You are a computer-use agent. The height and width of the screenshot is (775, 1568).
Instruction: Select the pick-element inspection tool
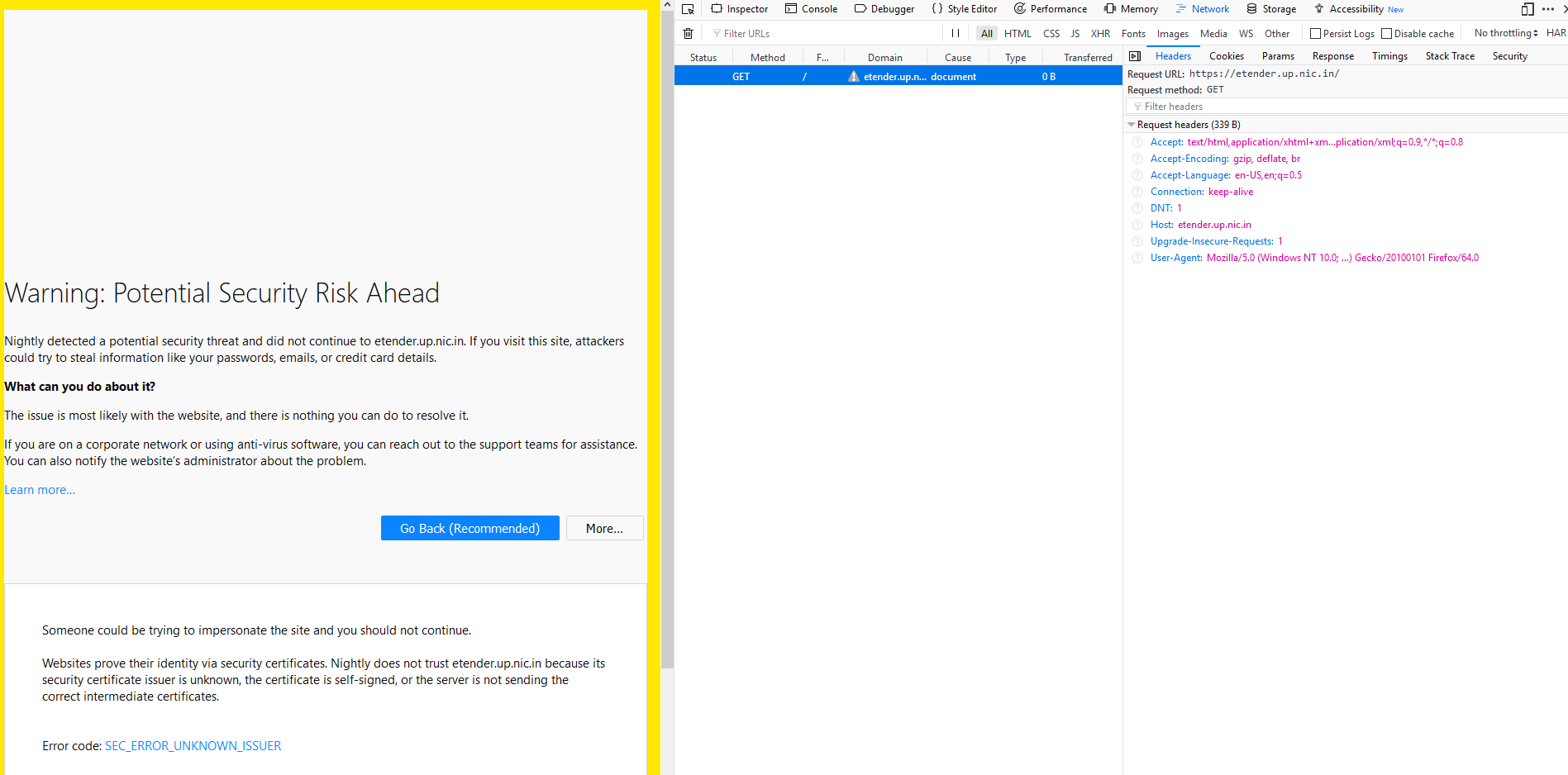coord(687,8)
